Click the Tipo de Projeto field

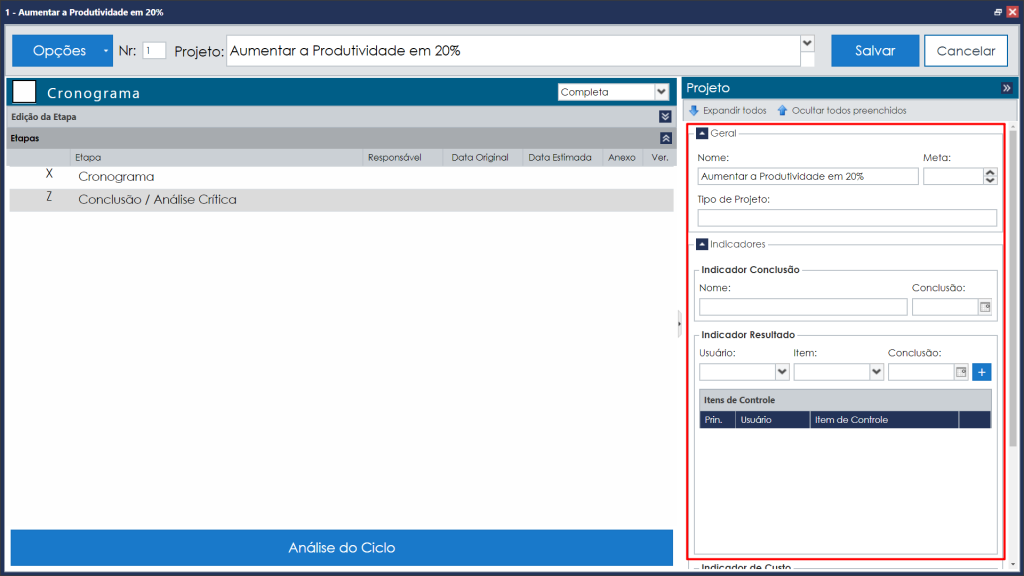coord(847,218)
